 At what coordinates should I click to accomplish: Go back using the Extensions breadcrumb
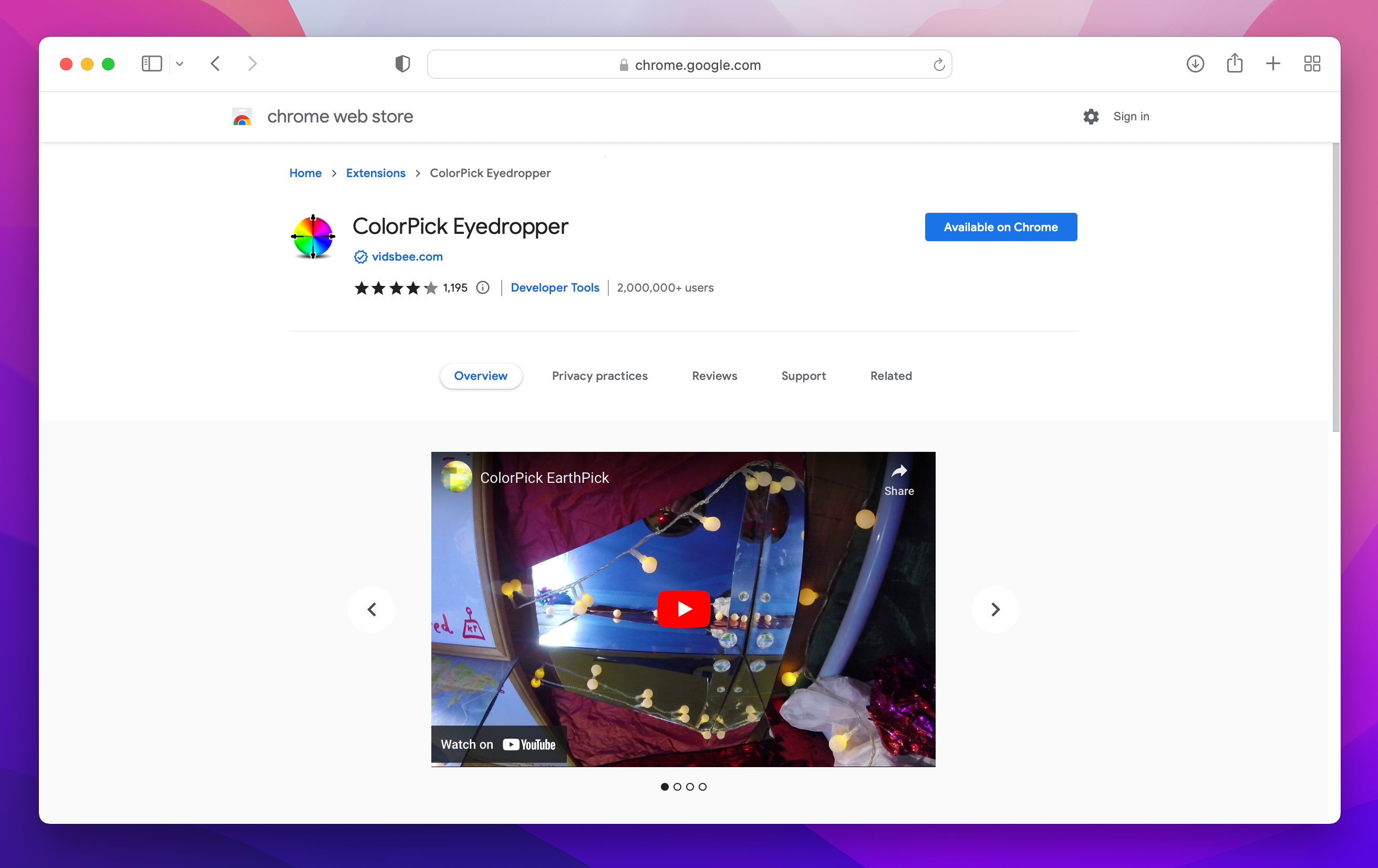coord(376,173)
